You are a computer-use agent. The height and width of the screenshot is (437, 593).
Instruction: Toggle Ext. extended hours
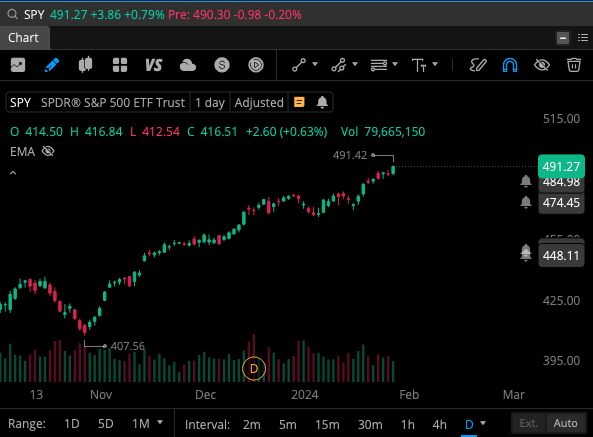coord(528,423)
